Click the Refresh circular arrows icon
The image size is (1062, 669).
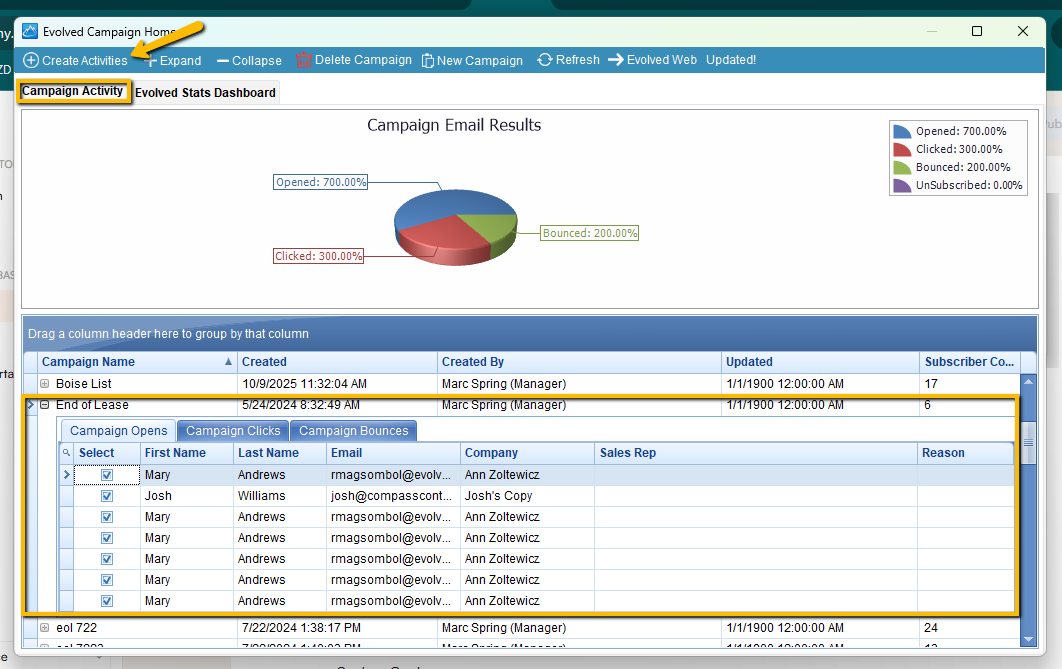click(545, 60)
